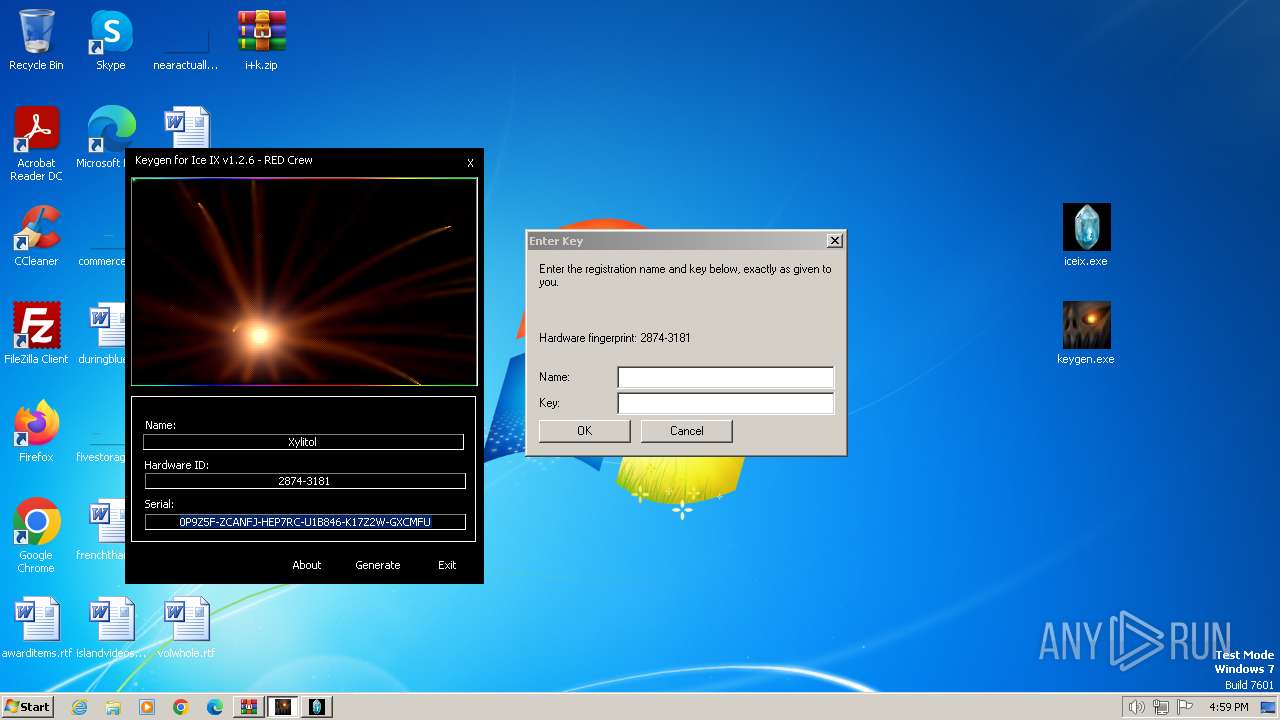Click the Name field in Enter Key dialog
The height and width of the screenshot is (720, 1280).
point(725,377)
